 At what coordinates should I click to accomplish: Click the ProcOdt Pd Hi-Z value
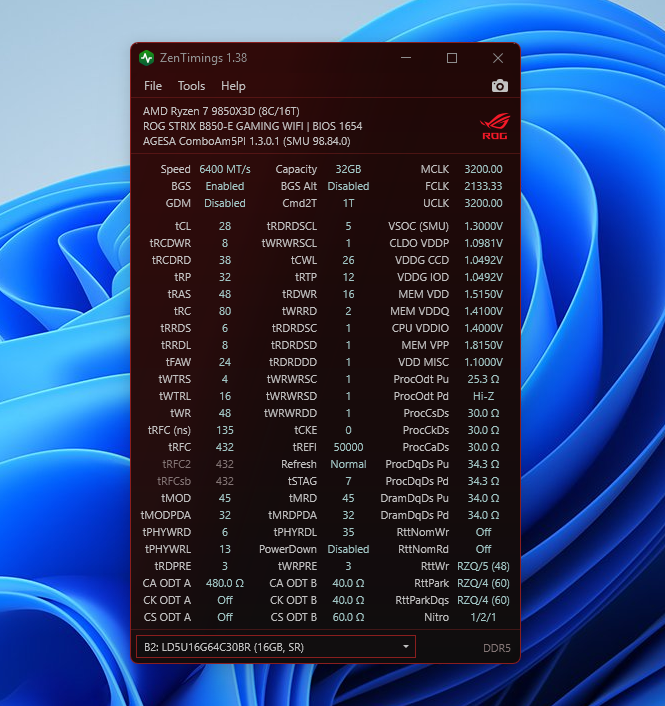[483, 396]
